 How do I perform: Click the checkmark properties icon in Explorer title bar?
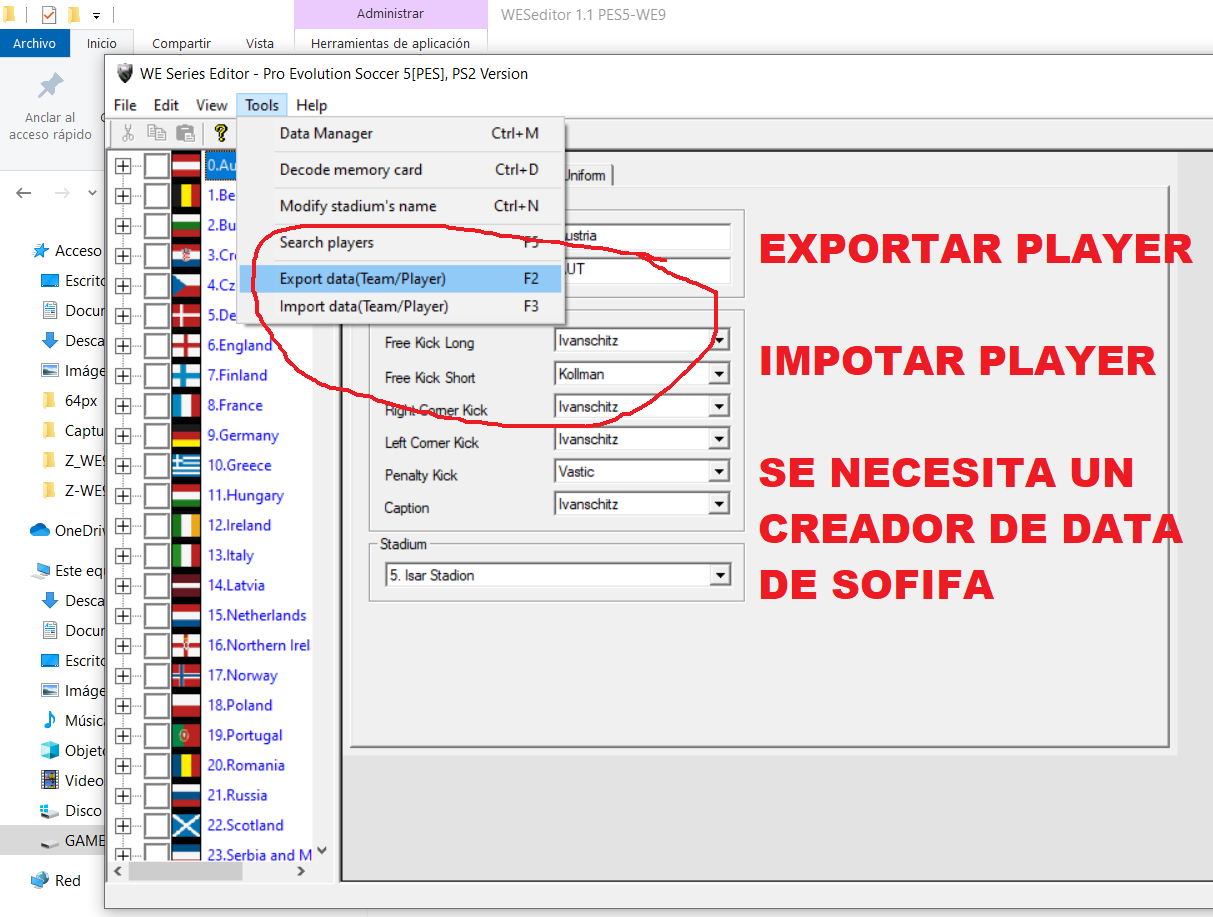pos(49,15)
